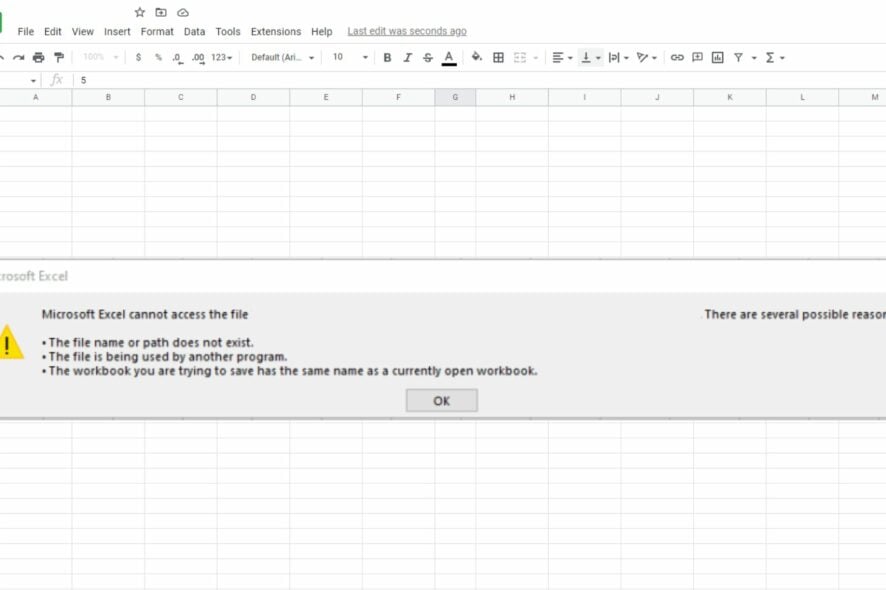Open the Edit menu
Viewport: 886px width, 590px height.
pos(53,32)
